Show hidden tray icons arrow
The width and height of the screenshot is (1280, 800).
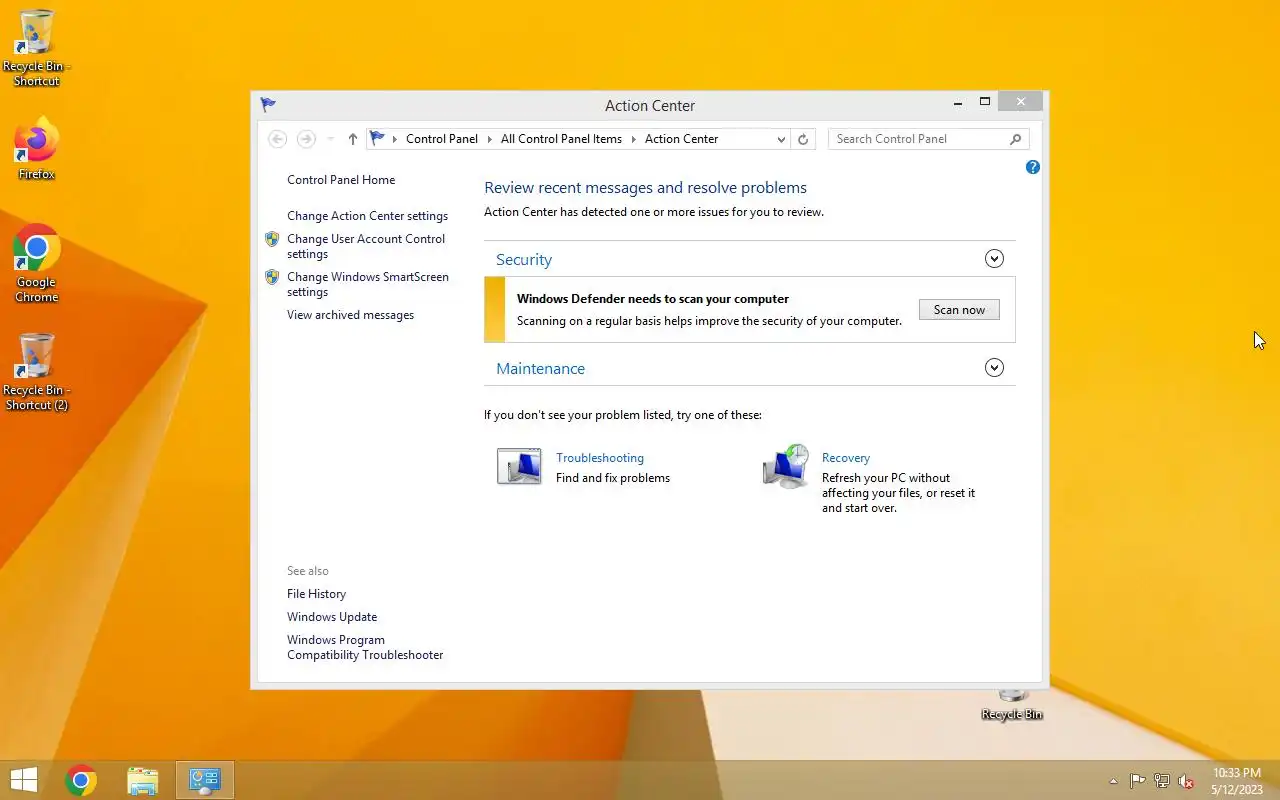tap(1113, 781)
